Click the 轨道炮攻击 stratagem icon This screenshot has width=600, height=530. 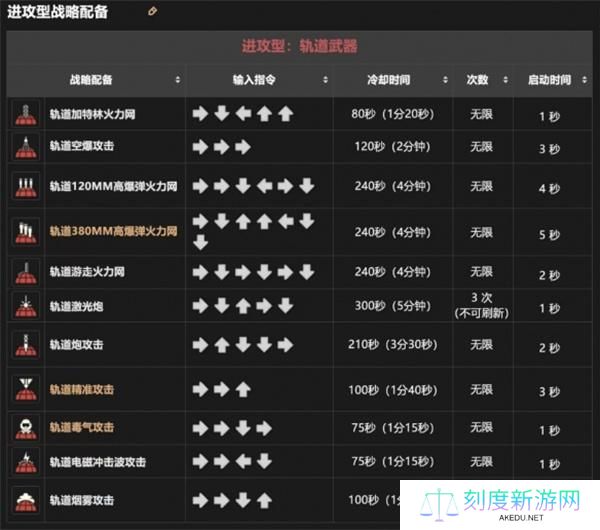[26, 345]
